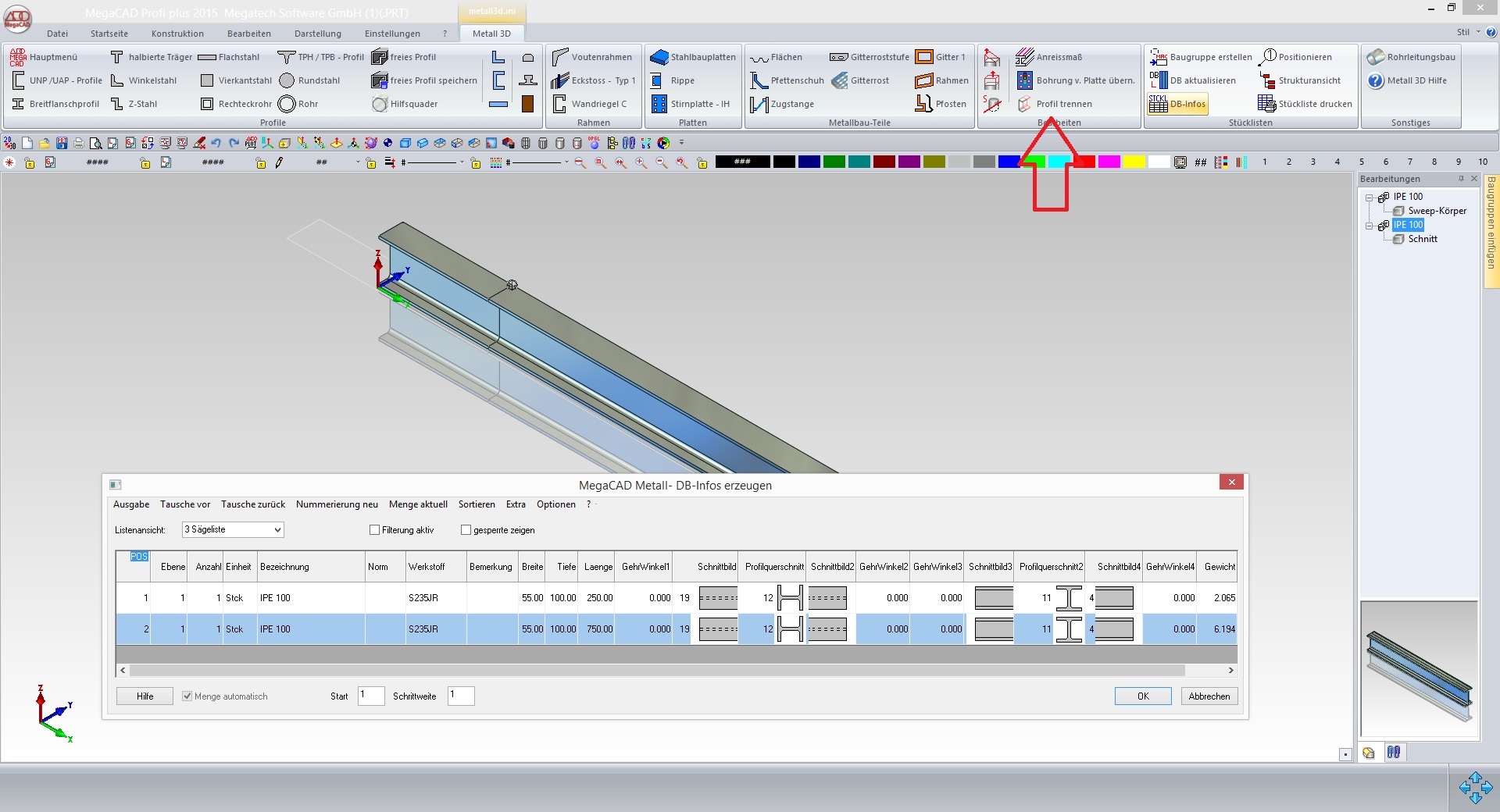Toggle the Menge automatisch checkbox
Viewport: 1500px width, 812px height.
pyautogui.click(x=187, y=696)
